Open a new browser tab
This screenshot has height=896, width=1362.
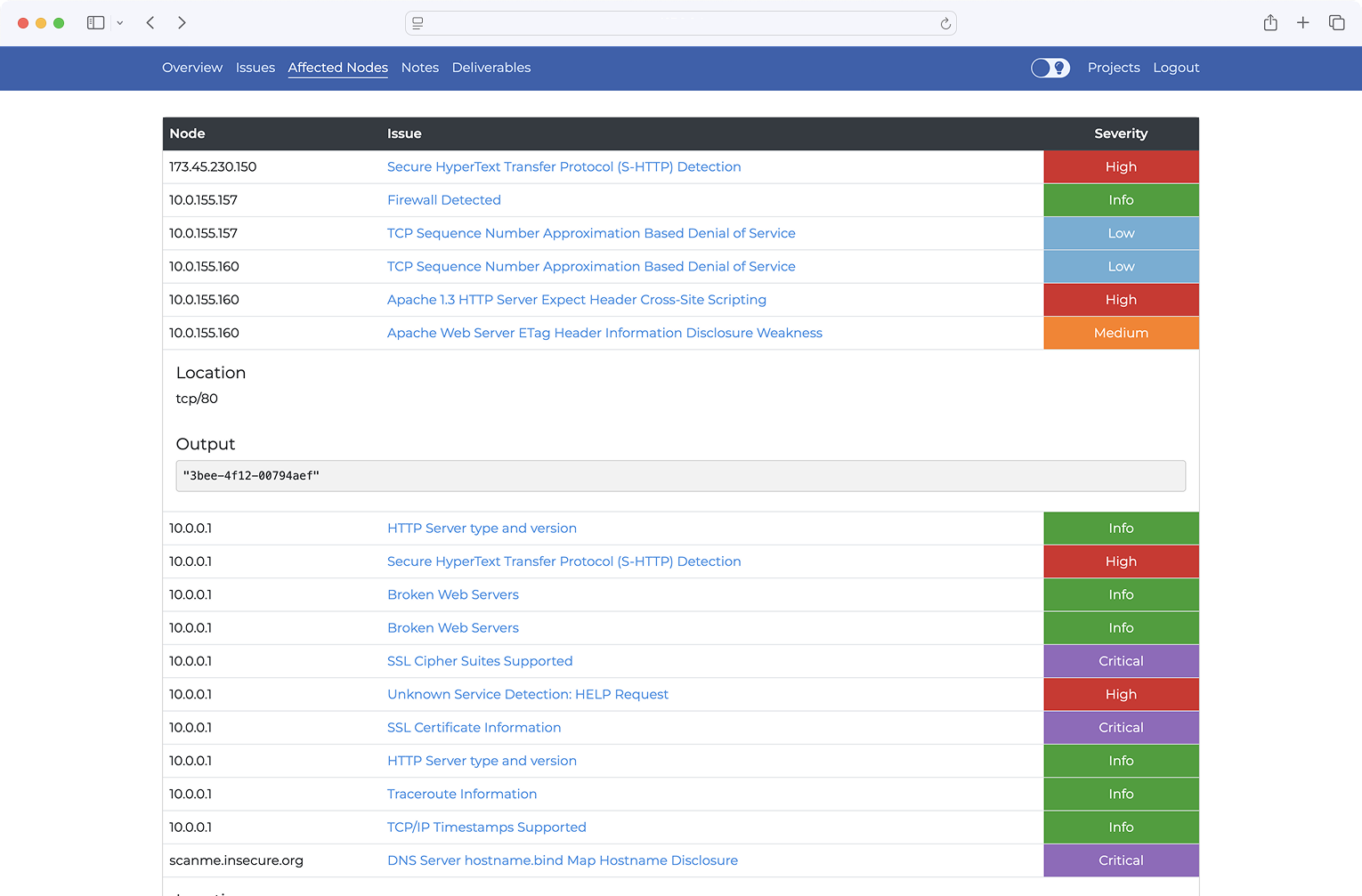tap(1303, 22)
